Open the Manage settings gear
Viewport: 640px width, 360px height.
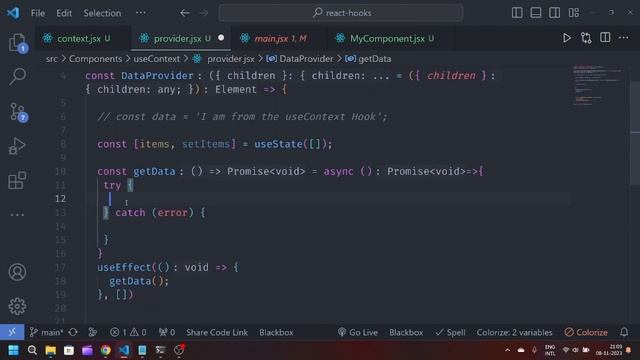[x=17, y=306]
